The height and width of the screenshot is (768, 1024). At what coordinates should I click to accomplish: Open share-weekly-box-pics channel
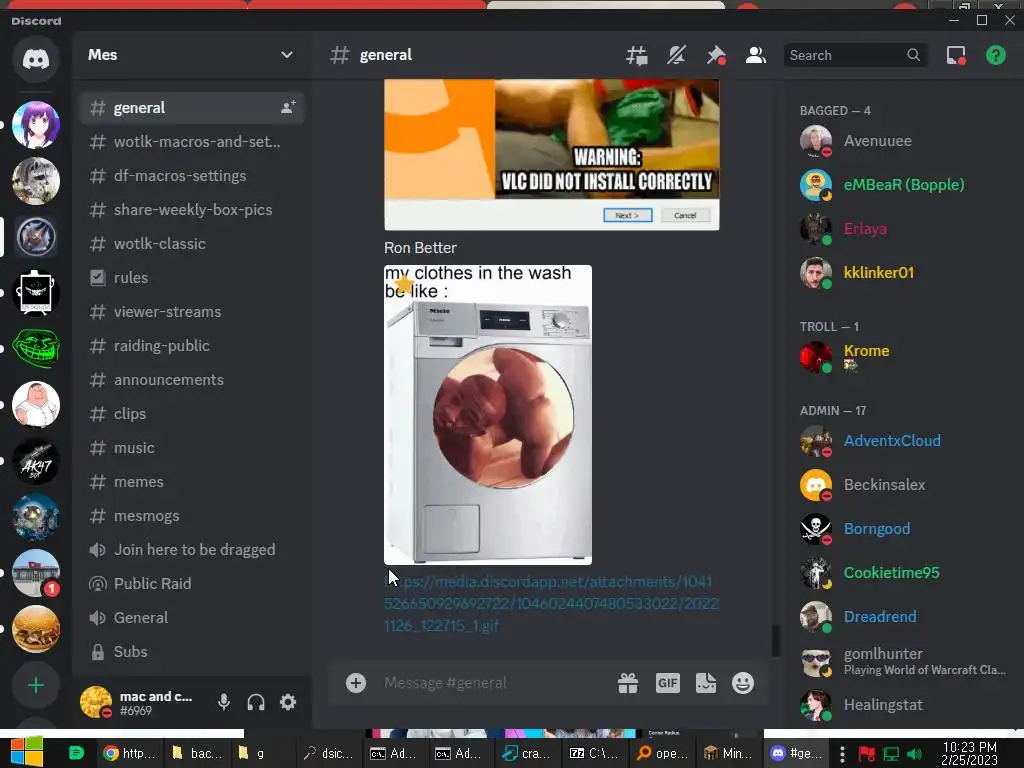[192, 210]
